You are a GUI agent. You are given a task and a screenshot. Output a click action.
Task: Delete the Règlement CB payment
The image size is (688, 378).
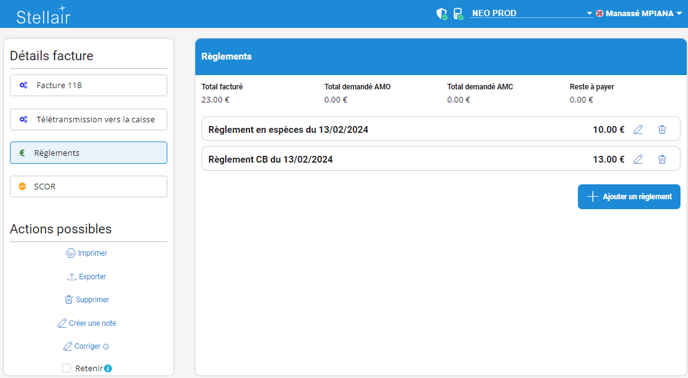(x=662, y=159)
